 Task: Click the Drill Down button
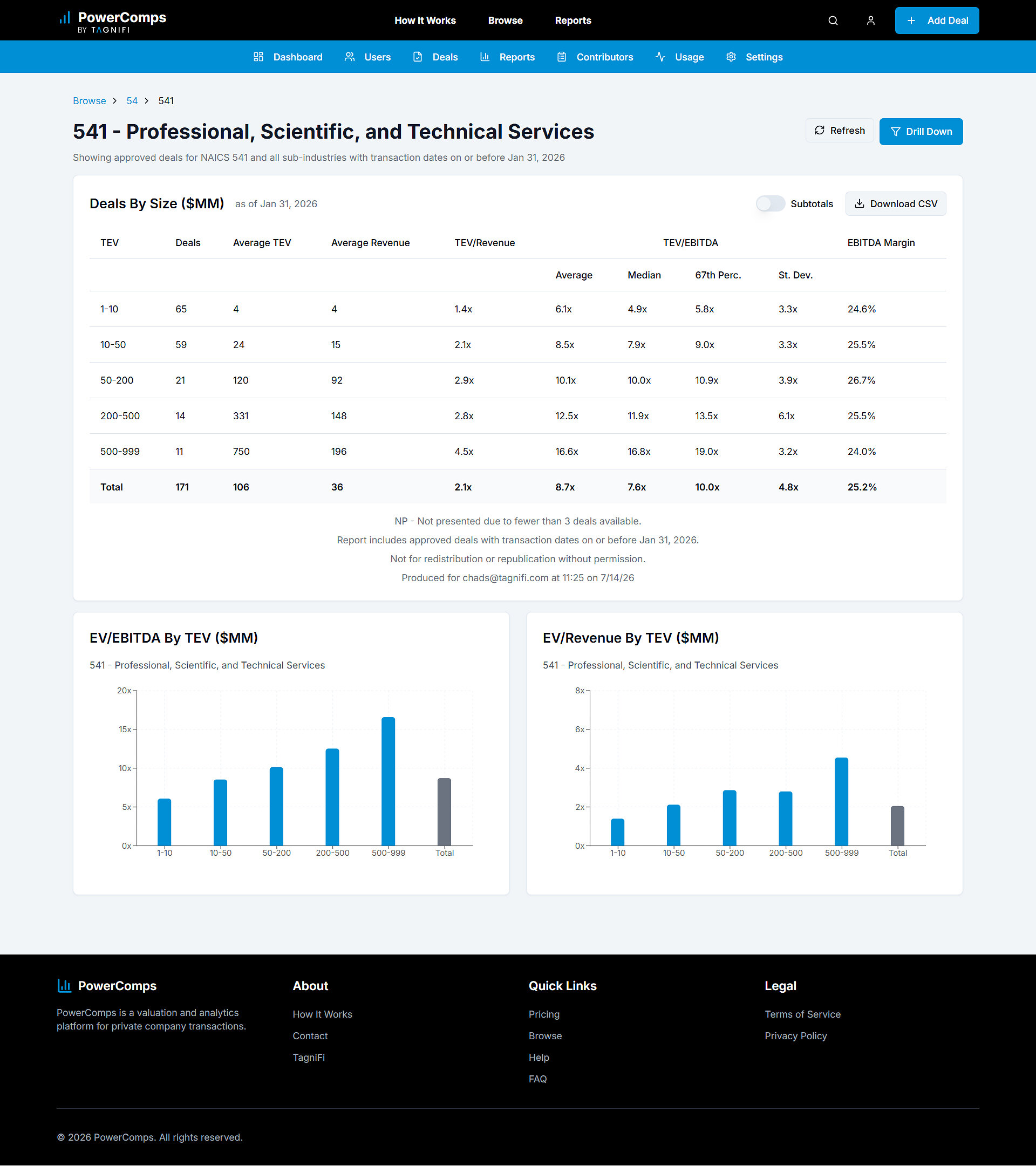921,132
